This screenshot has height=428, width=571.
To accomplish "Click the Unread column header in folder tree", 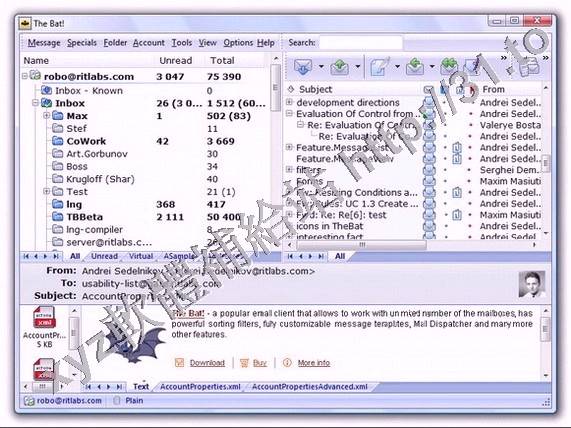I will tap(176, 60).
